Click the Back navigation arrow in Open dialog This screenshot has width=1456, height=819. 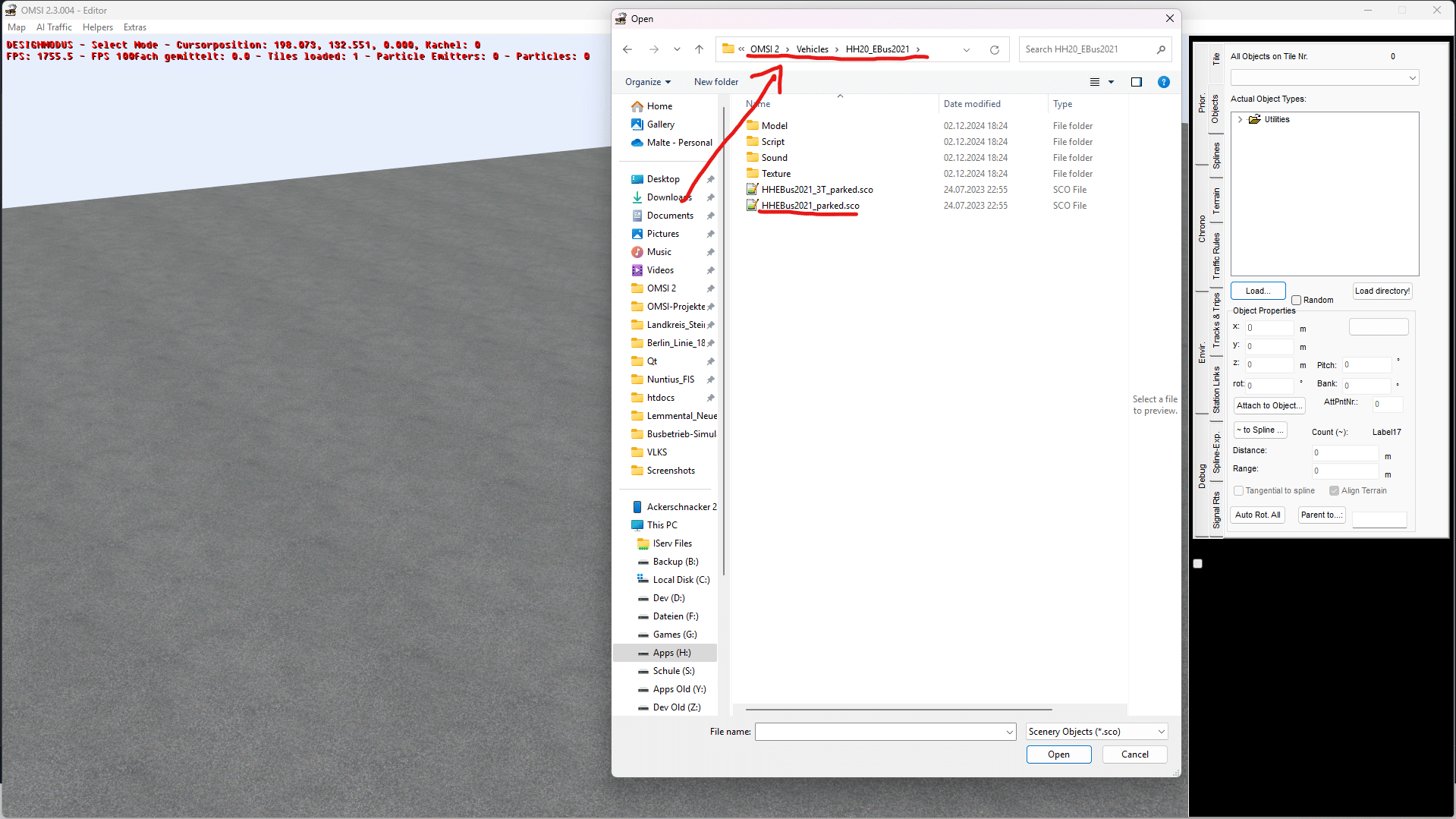coord(627,49)
